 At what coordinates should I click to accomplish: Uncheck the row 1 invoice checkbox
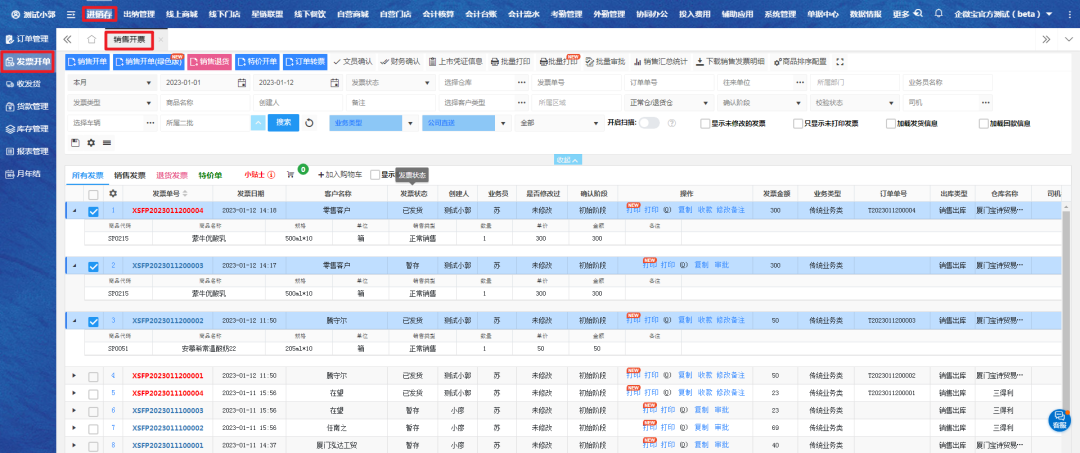click(x=93, y=211)
